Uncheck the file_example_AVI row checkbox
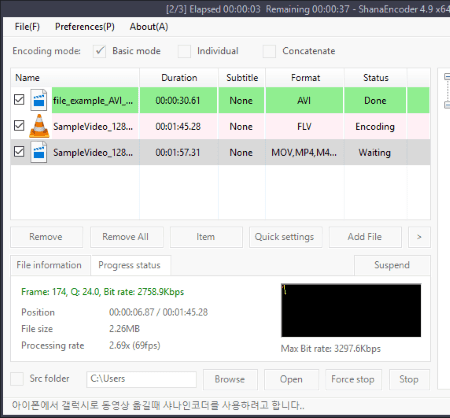The image size is (450, 418). coord(19,99)
